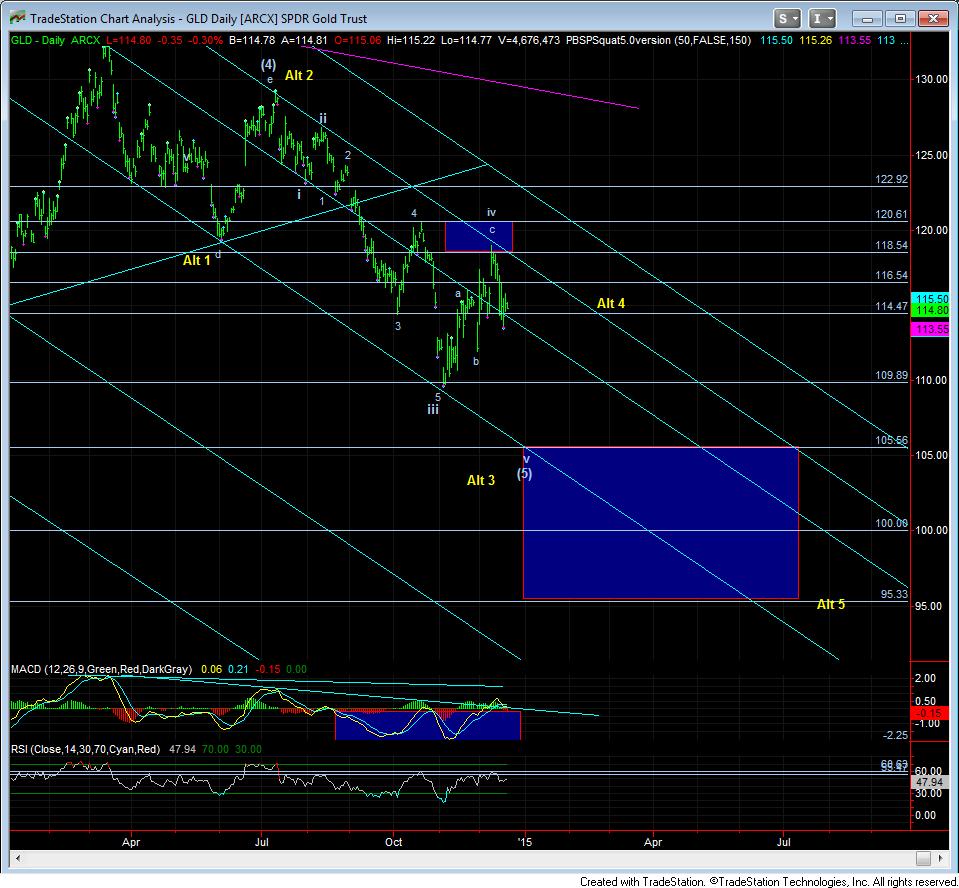The width and height of the screenshot is (959, 888).
Task: Select the small blue rectangle under wave iv
Action: coord(478,237)
